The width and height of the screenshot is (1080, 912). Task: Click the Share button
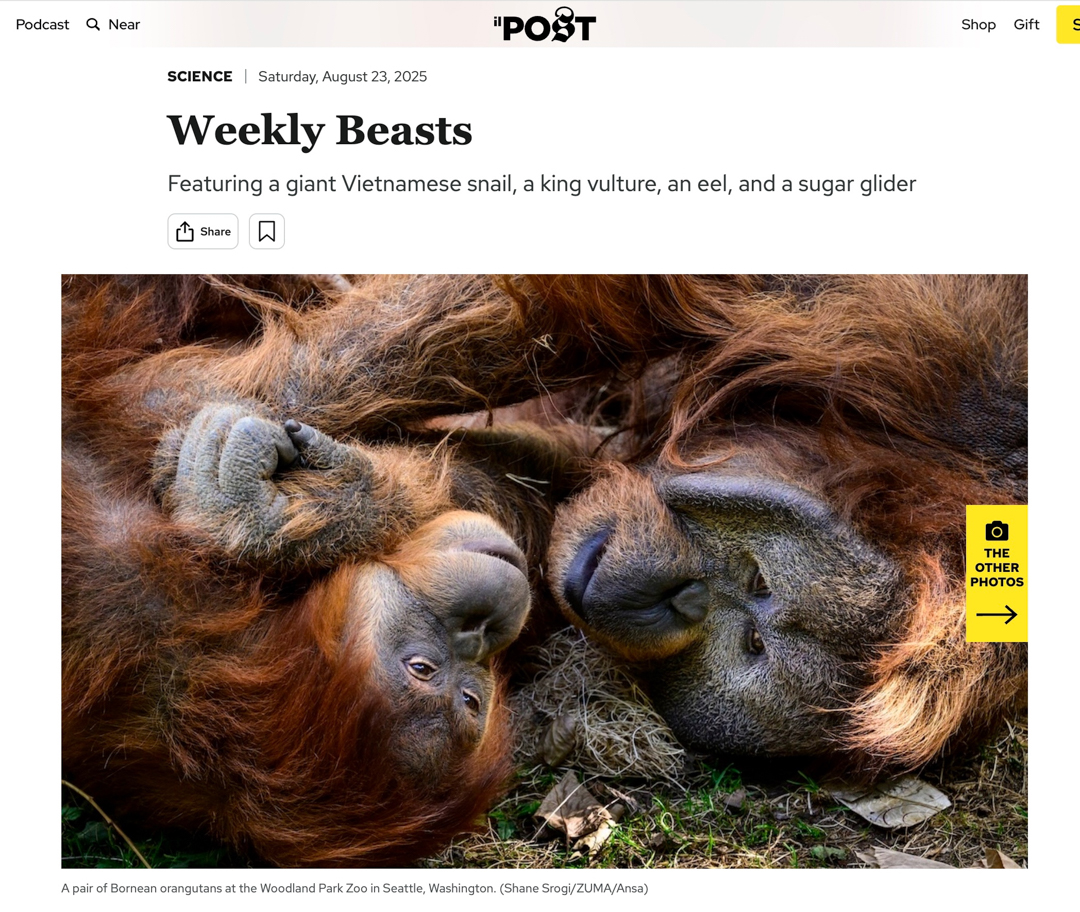click(x=202, y=231)
